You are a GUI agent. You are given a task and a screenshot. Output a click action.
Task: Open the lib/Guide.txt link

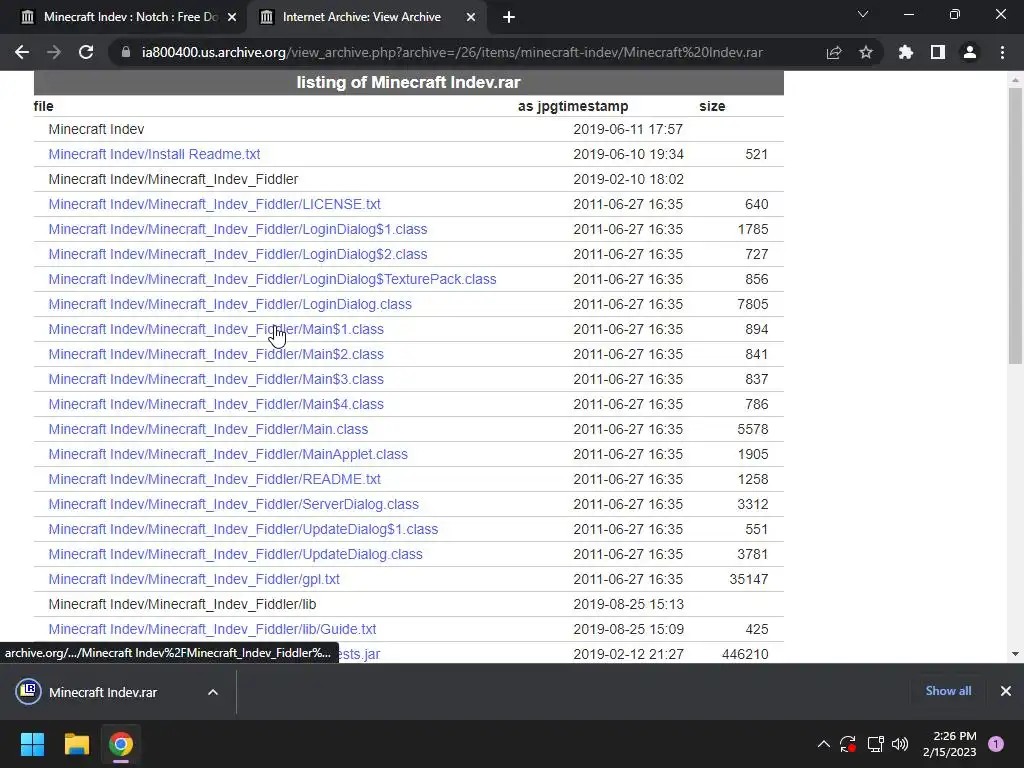tap(212, 629)
